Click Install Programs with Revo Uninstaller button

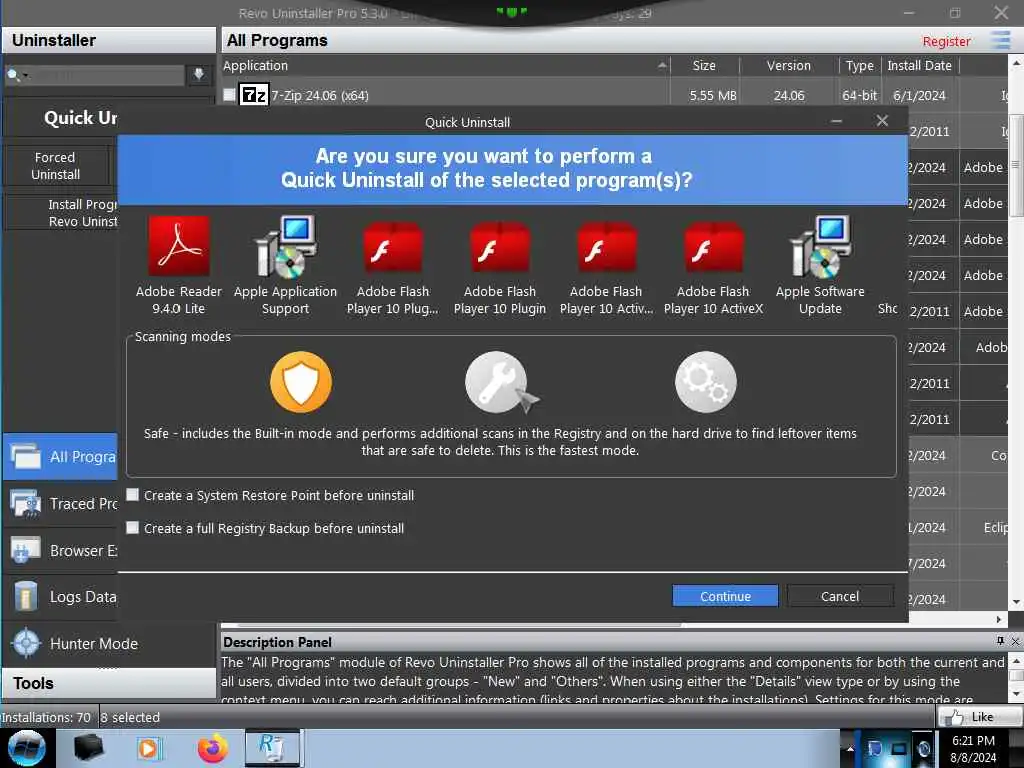61,213
